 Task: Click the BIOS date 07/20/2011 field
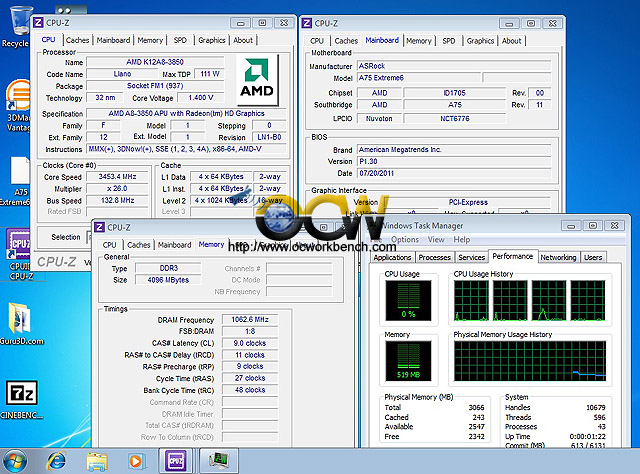(x=454, y=173)
